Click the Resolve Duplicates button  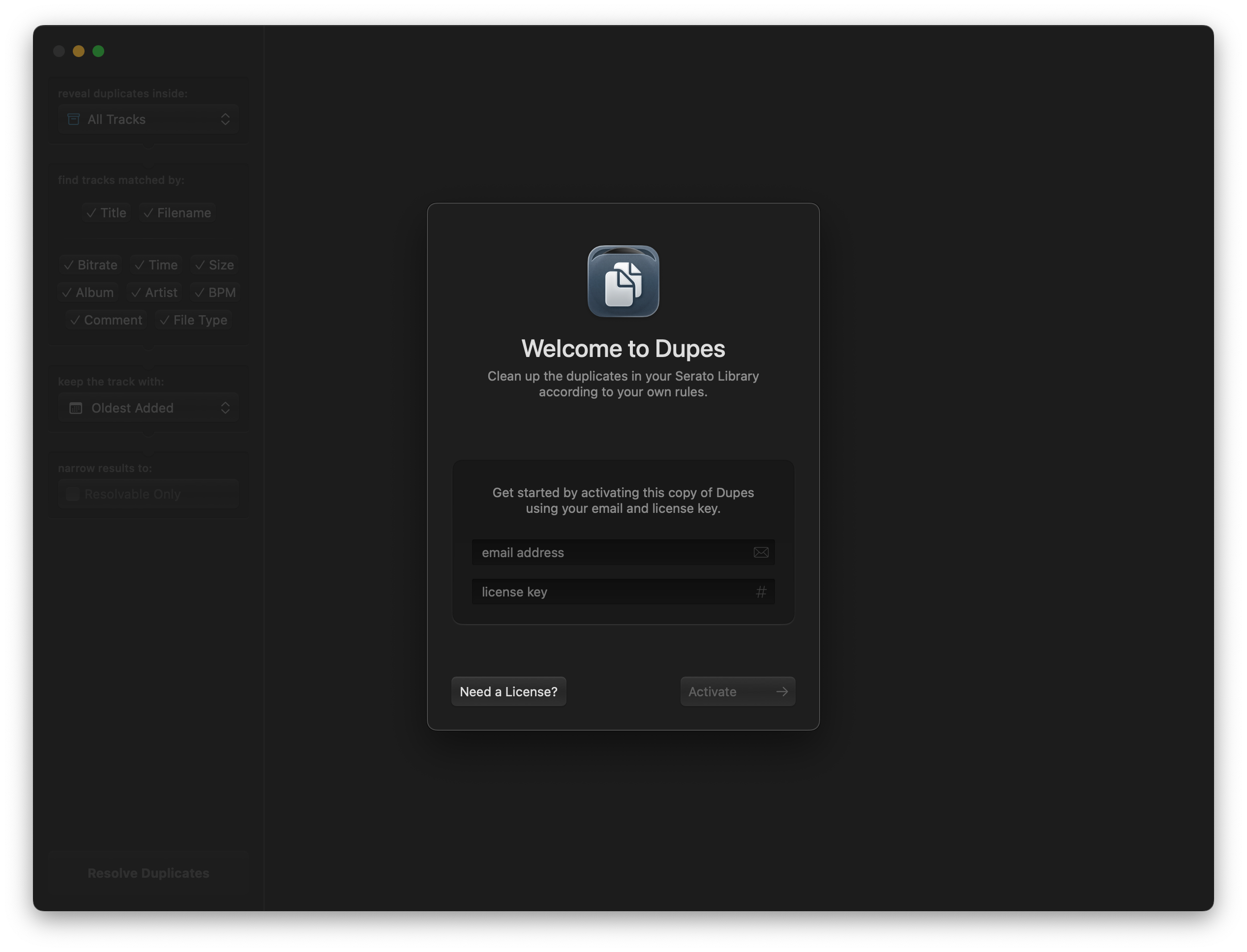148,873
